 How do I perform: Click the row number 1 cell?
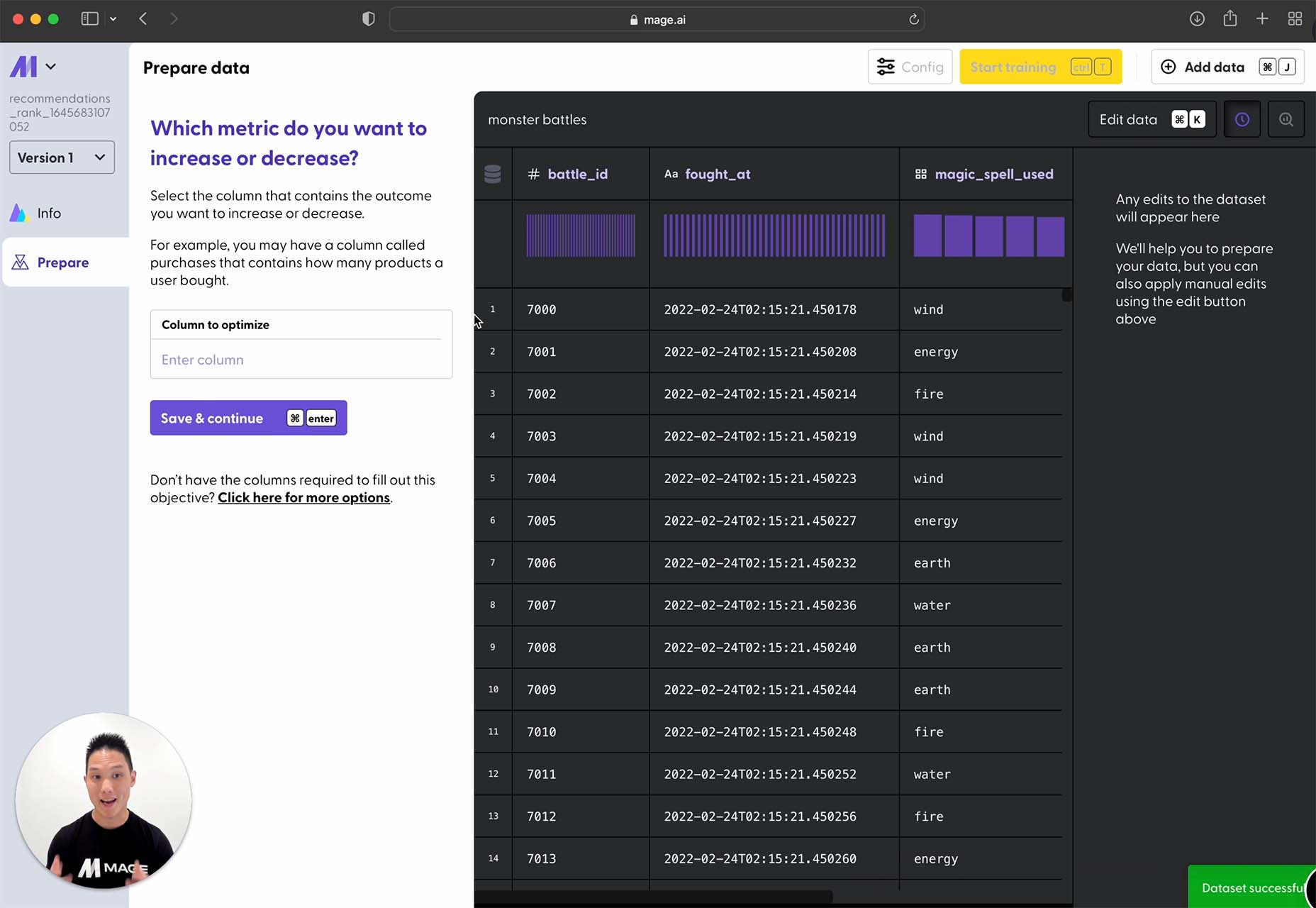click(493, 309)
